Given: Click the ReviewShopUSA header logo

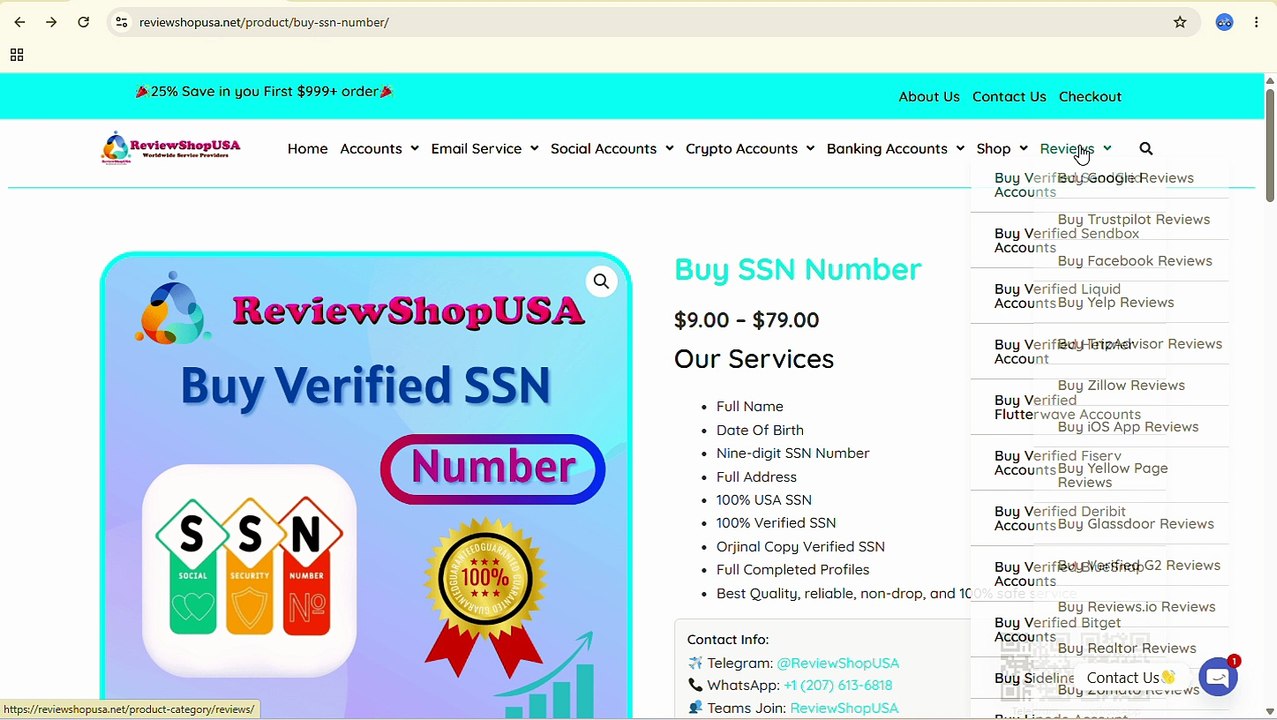Looking at the screenshot, I should pyautogui.click(x=171, y=147).
